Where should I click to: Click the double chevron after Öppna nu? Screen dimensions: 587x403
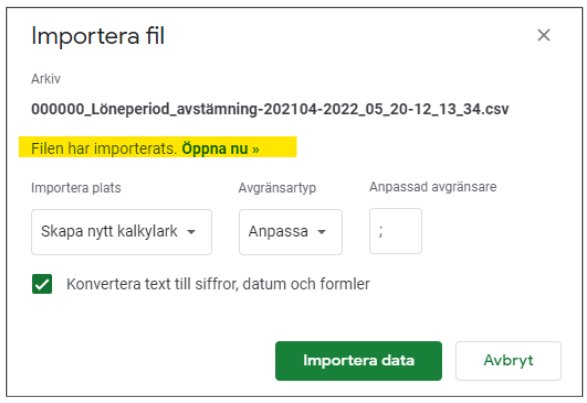(256, 149)
